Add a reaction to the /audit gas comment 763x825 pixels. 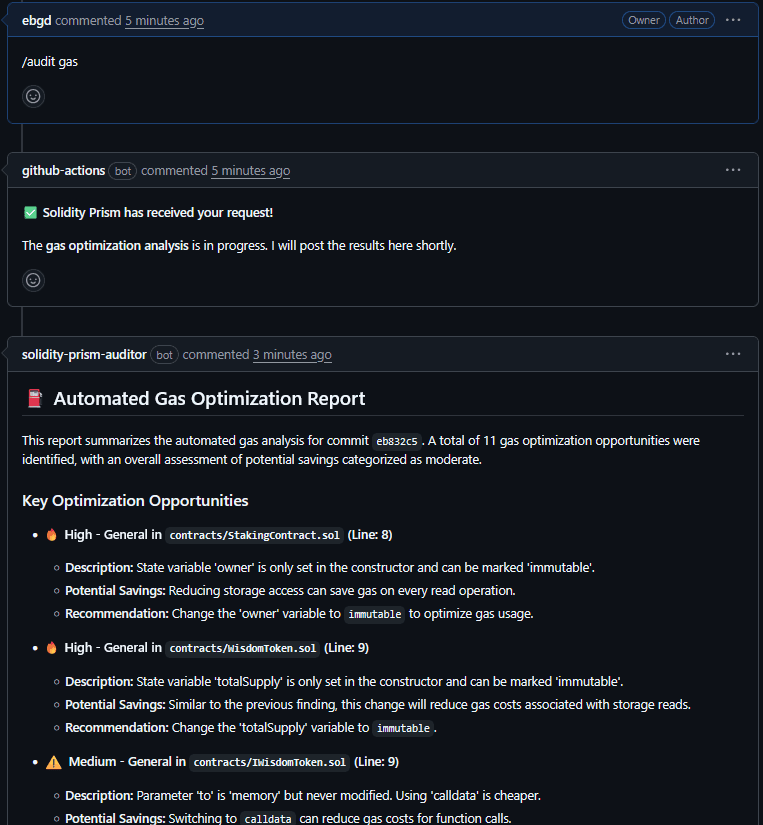(x=33, y=96)
